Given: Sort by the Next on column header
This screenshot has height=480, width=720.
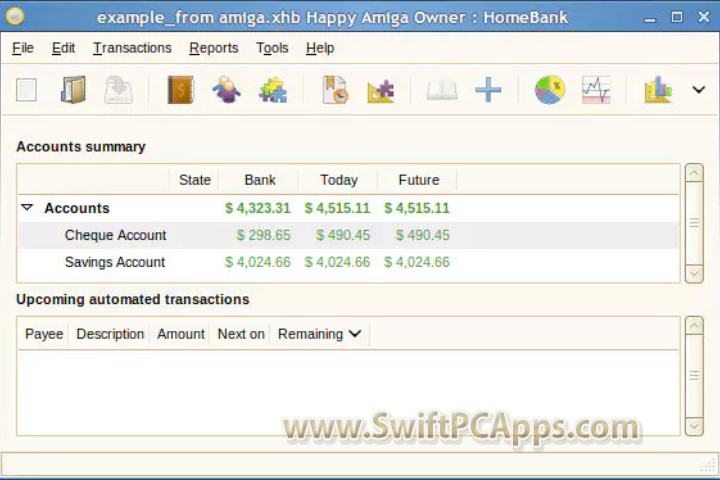Looking at the screenshot, I should pos(241,333).
